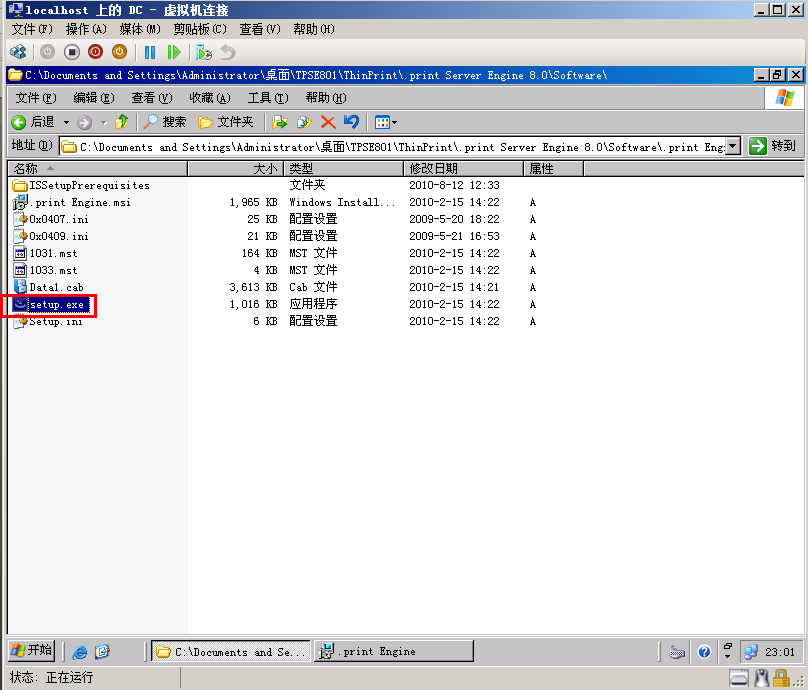Click the Show Desktop quick launch icon
808x690 pixels.
click(102, 652)
